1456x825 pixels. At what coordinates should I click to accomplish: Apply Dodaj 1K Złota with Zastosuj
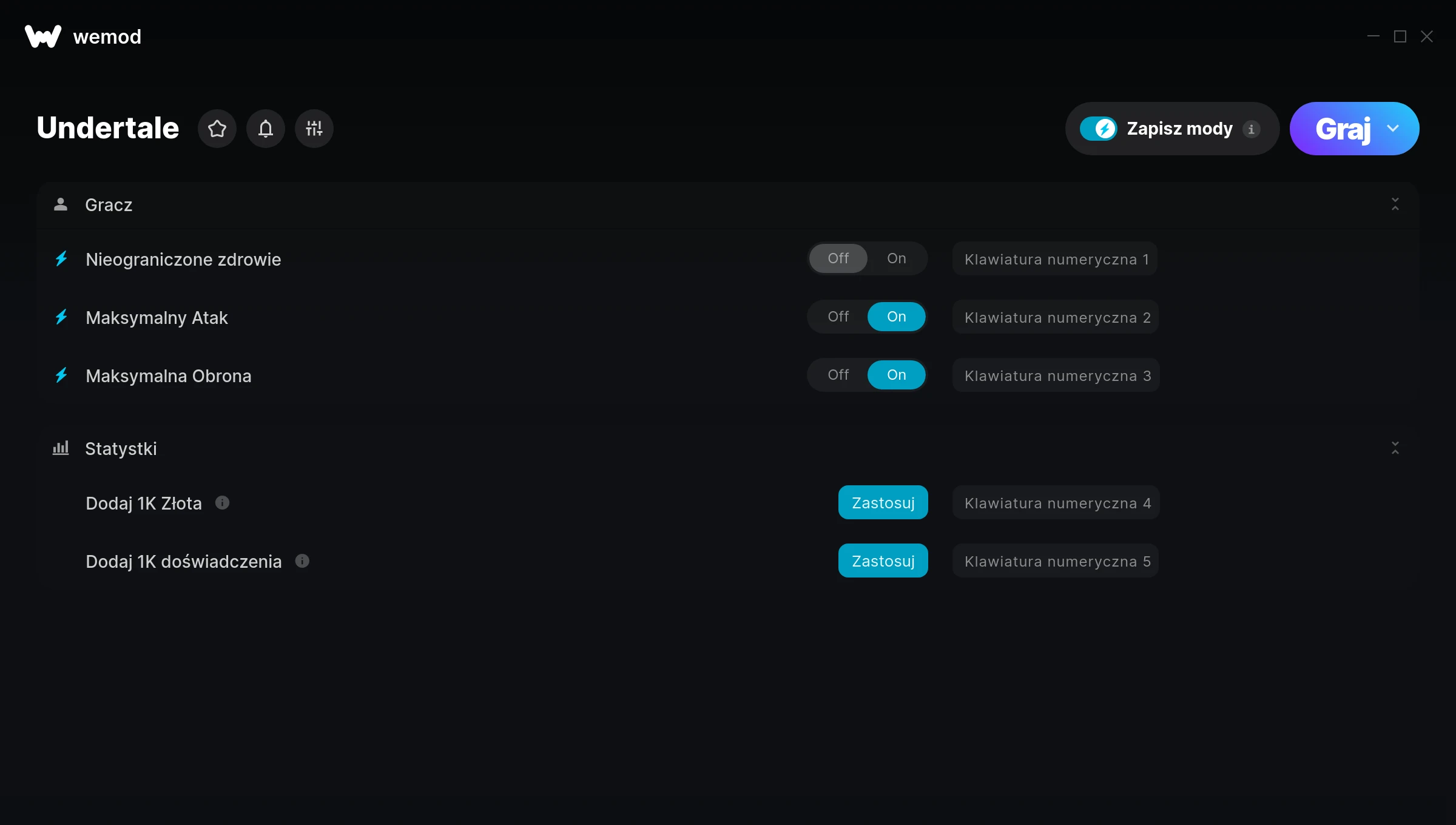(883, 503)
